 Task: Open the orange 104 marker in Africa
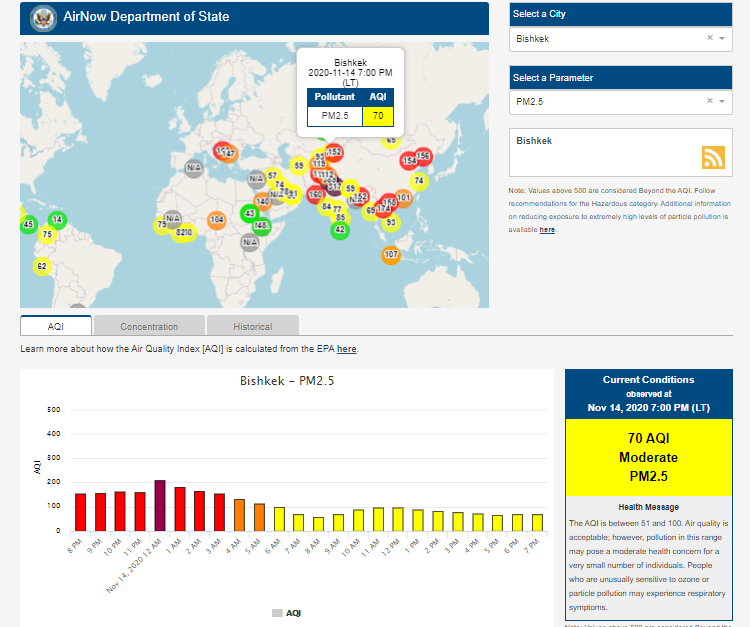[217, 219]
